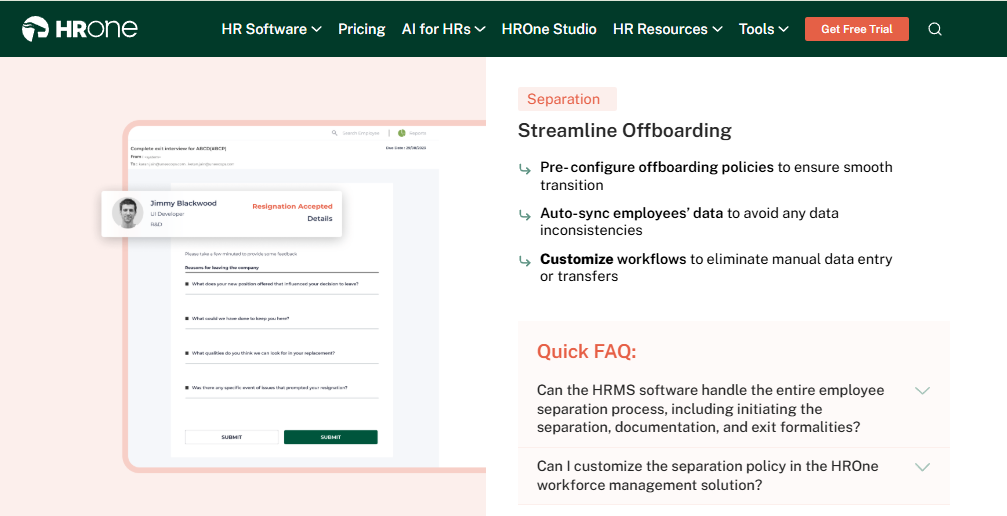Click the arrow icon beside Customize workflows
This screenshot has width=1007, height=516.
[525, 261]
